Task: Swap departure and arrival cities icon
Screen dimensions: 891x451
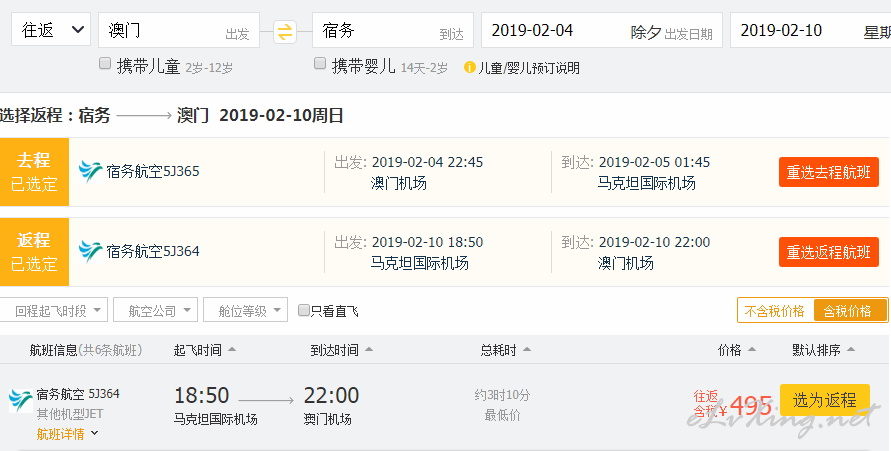Action: pyautogui.click(x=285, y=31)
